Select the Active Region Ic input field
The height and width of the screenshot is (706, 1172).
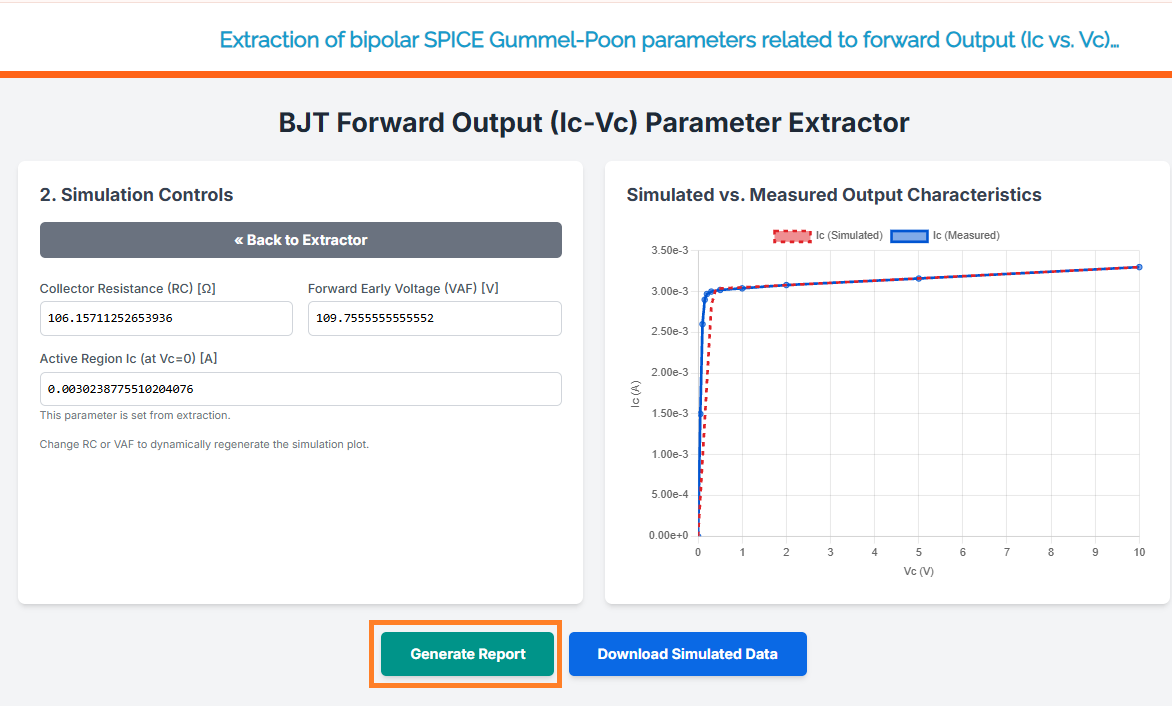coord(300,389)
